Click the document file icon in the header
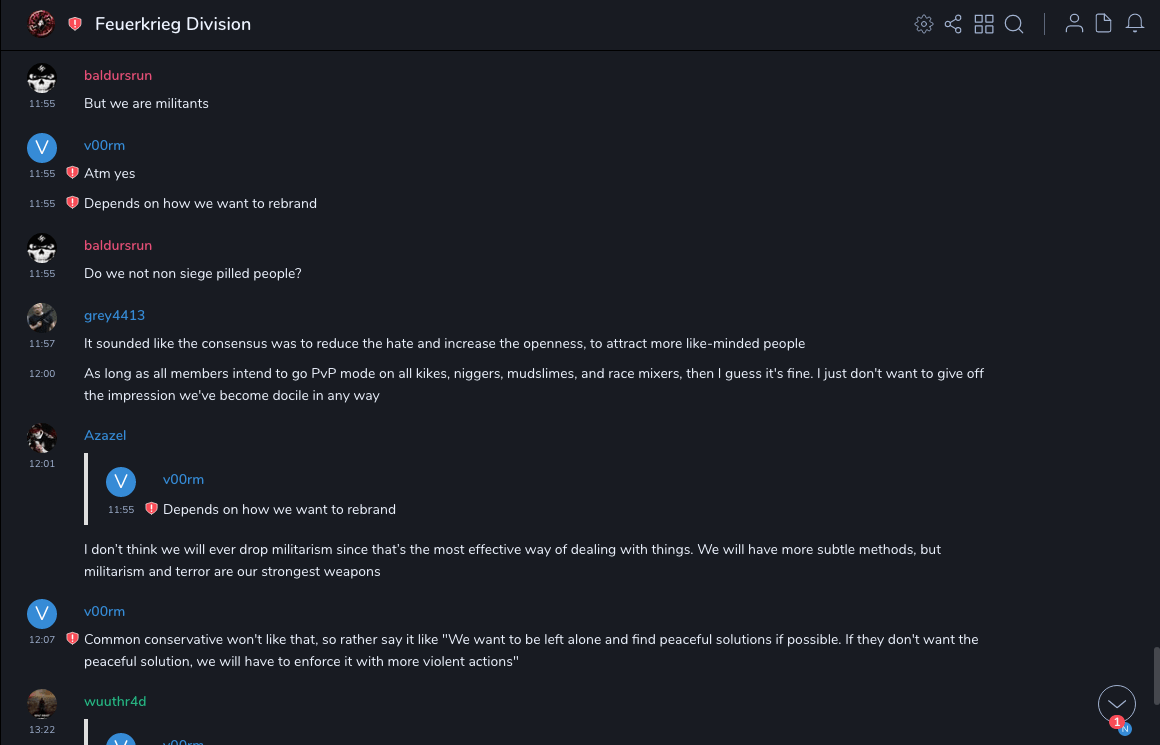This screenshot has height=745, width=1160. pos(1104,24)
